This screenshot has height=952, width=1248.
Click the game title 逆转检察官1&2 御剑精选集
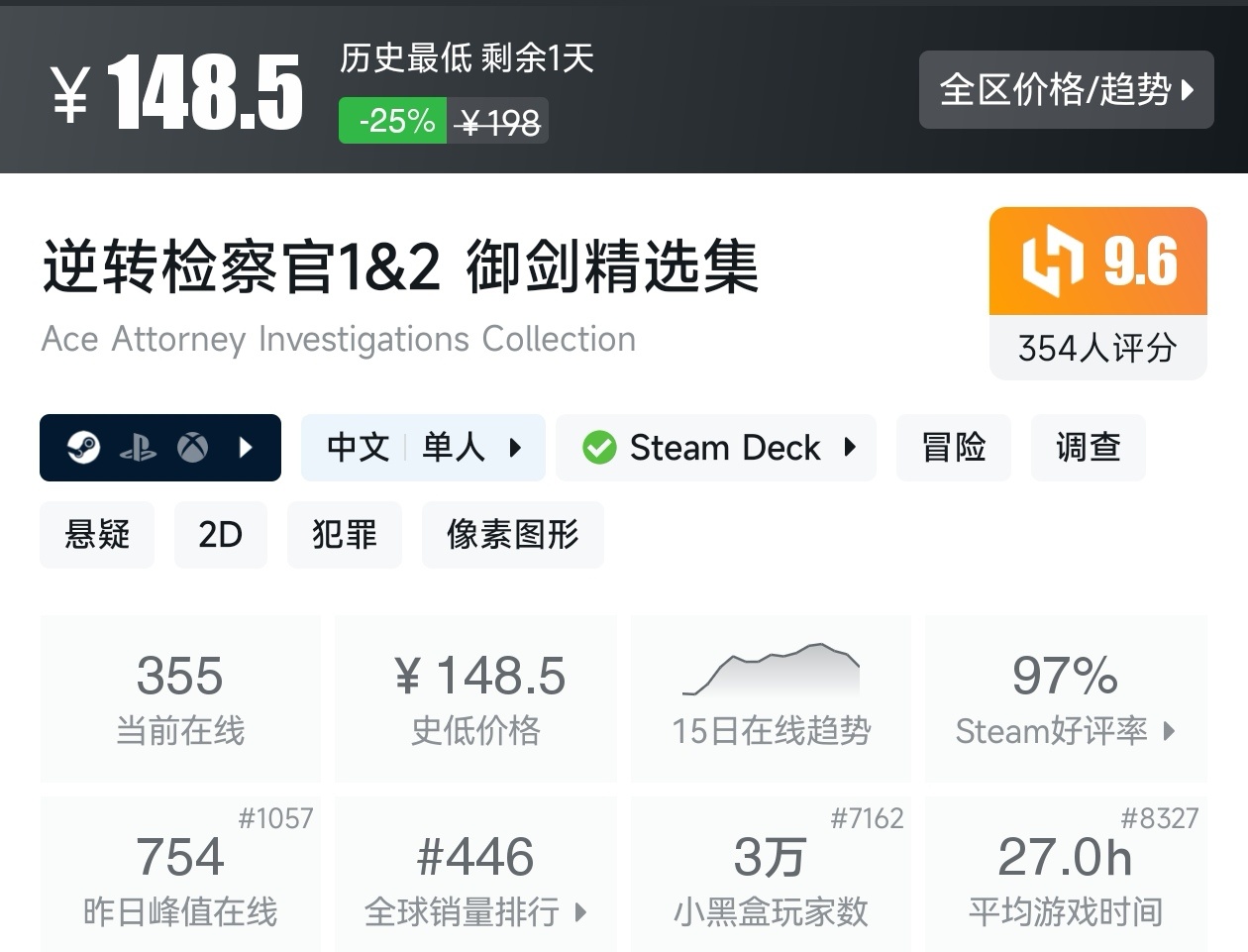tap(400, 267)
